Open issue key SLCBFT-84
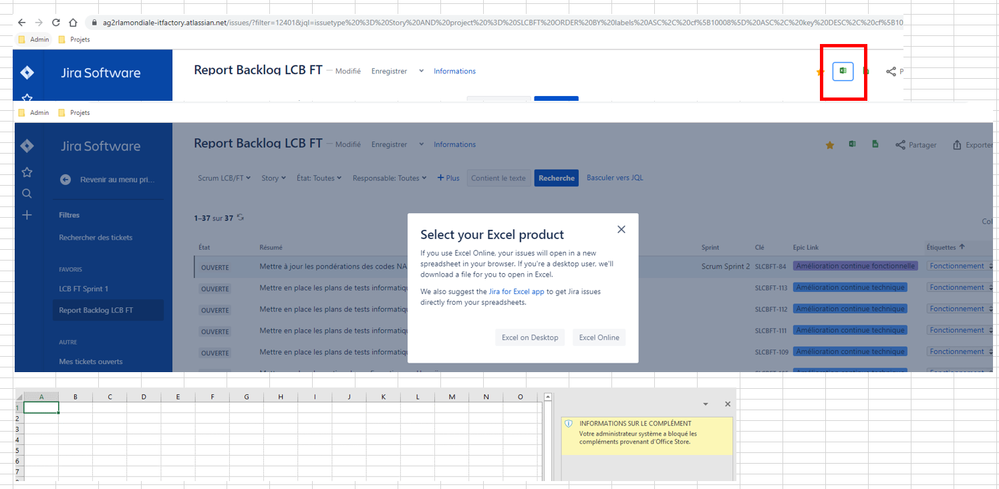Viewport: 999px width, 489px height. 770,267
